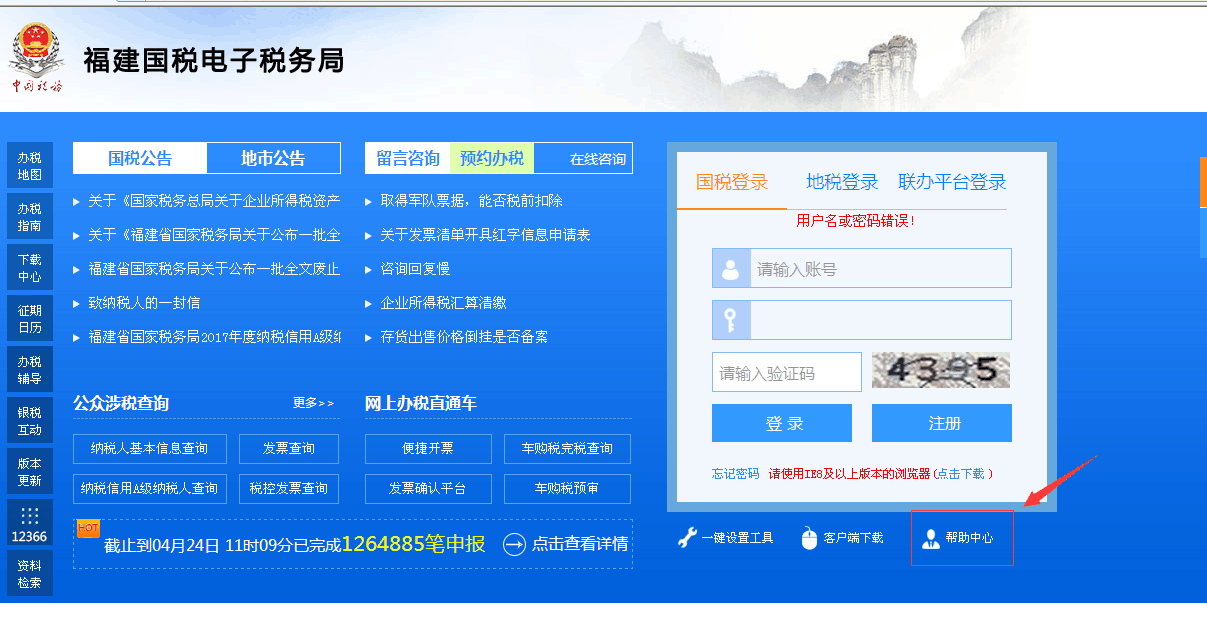
Task: Click the 请输入验证码 captcha input field
Action: pyautogui.click(x=786, y=373)
